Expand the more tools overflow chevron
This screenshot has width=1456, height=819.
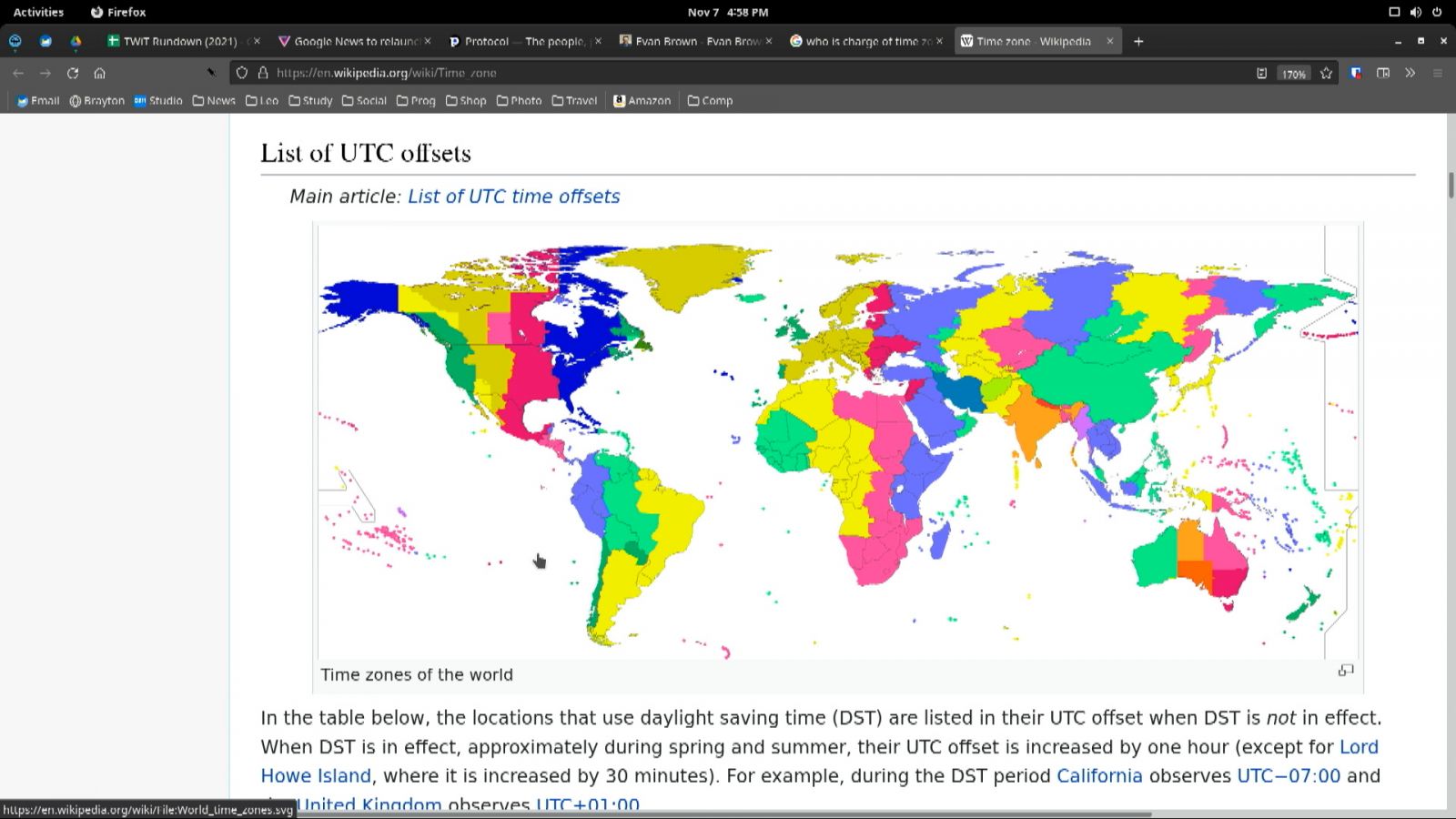pos(1410,73)
